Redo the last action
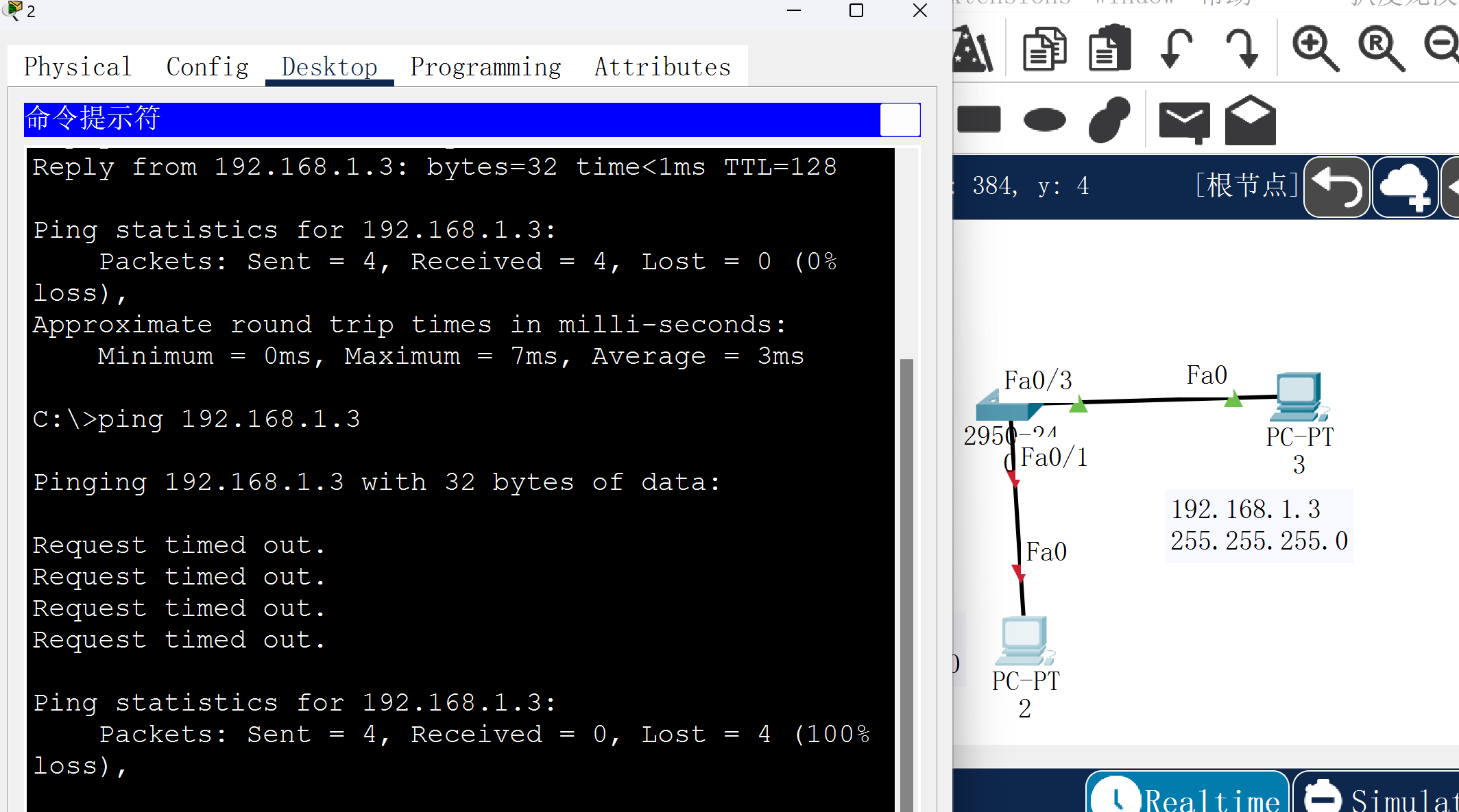The width and height of the screenshot is (1459, 812). coord(1243,48)
